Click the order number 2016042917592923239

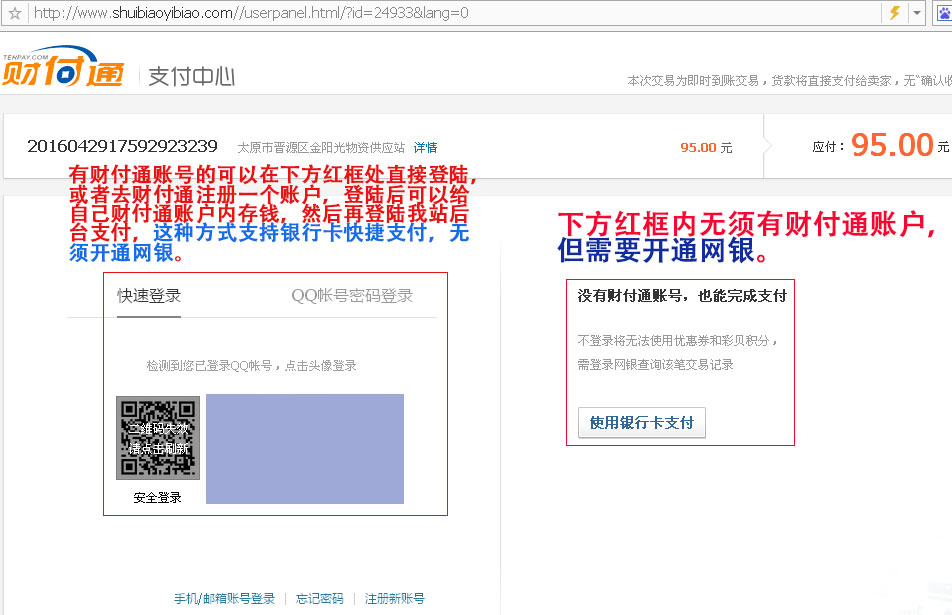coord(122,146)
